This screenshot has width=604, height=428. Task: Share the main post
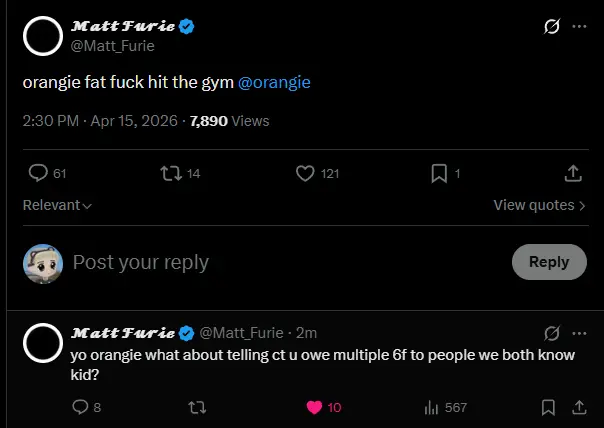click(x=573, y=173)
